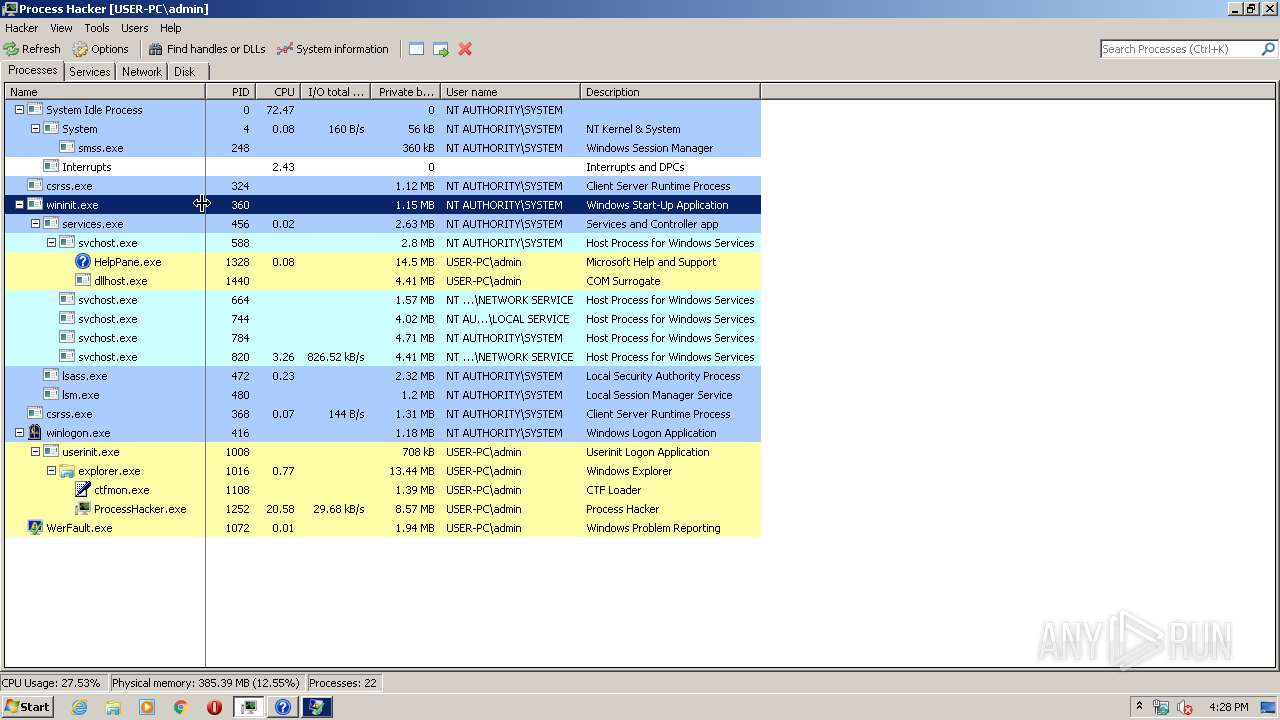Click CPU Usage status bar entry
This screenshot has height=720, width=1280.
point(52,683)
